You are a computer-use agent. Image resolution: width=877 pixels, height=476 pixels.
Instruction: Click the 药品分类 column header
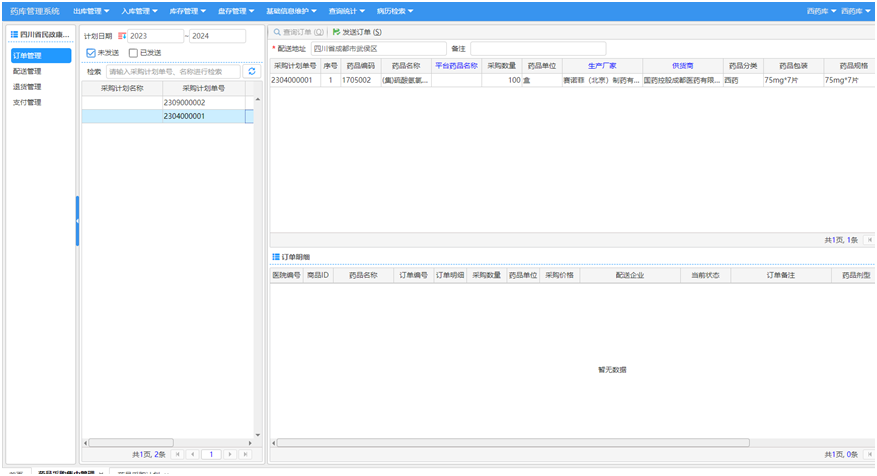743,66
